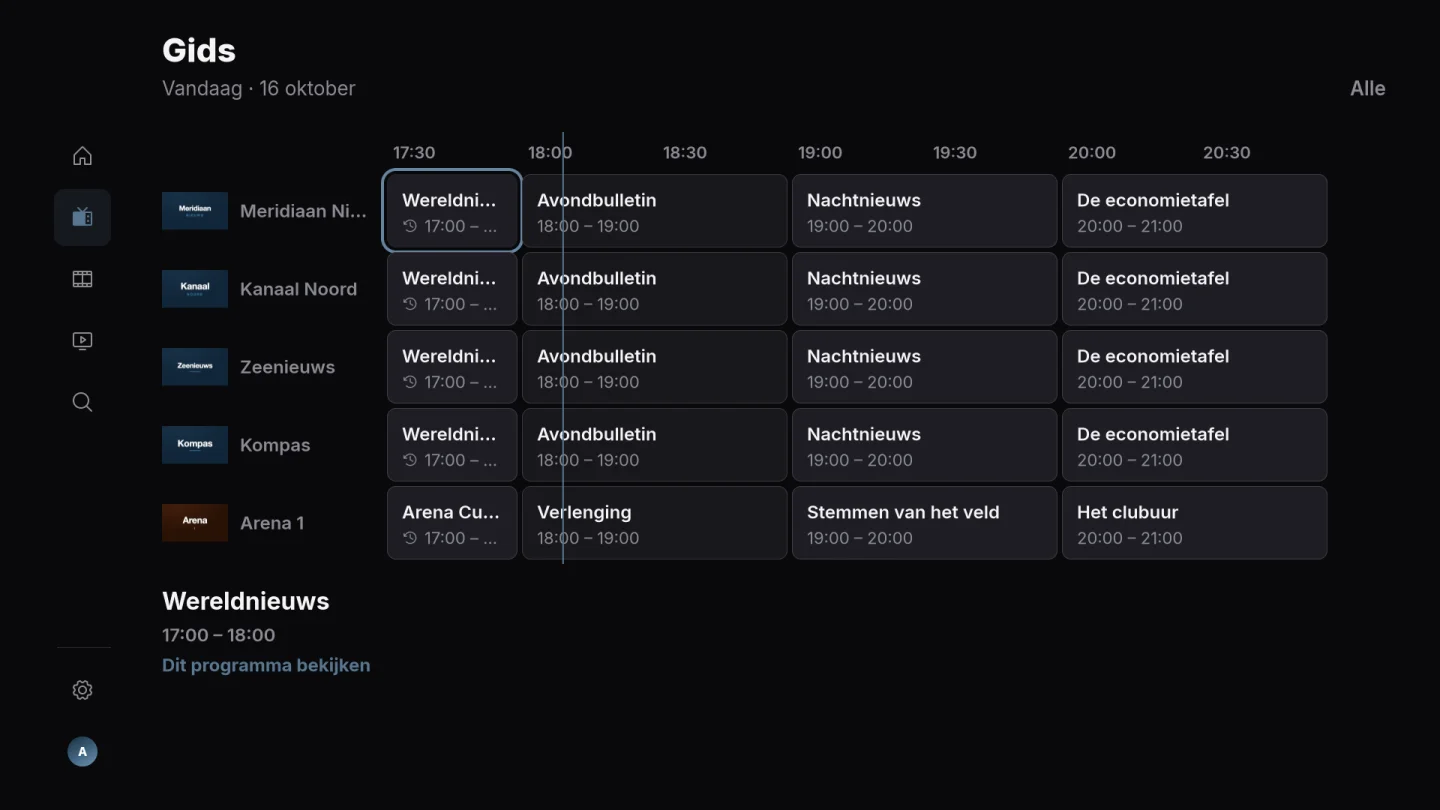Viewport: 1440px width, 810px height.
Task: Select Avondbulletin on the Kompas row
Action: (x=655, y=445)
